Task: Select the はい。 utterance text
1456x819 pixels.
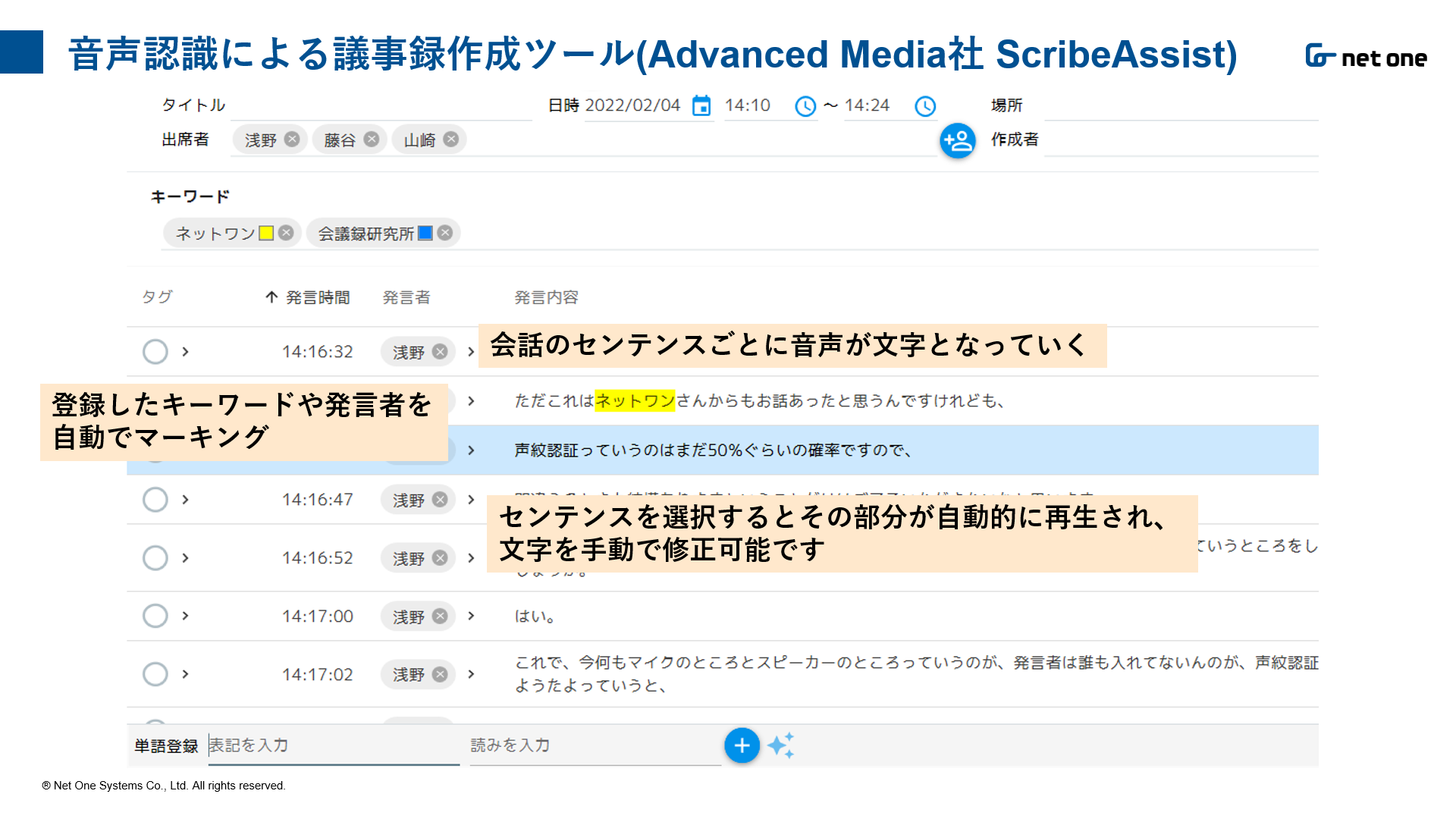Action: click(535, 617)
